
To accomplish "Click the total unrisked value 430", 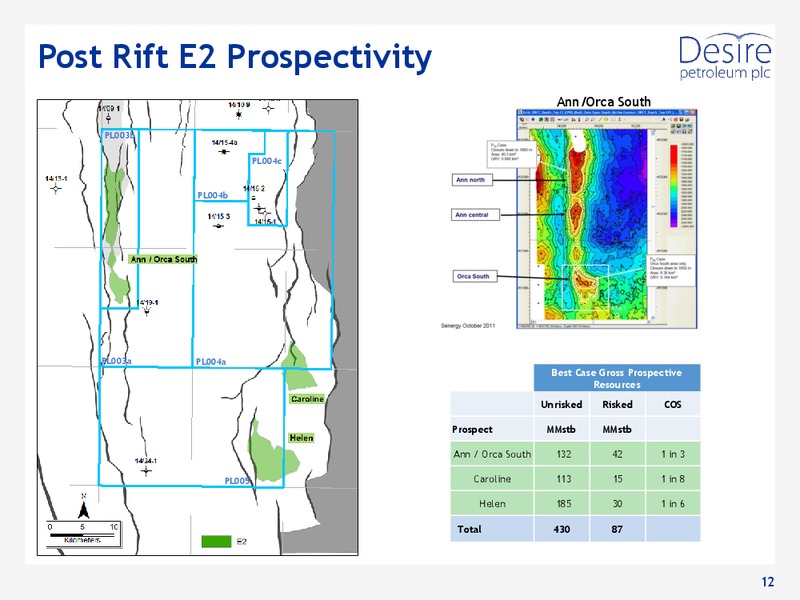I will point(562,529).
